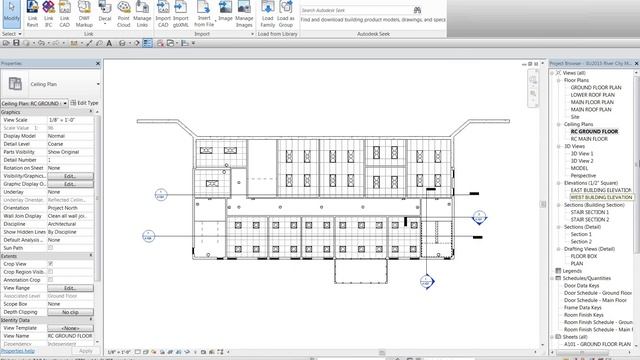Click the View Name value field
640x360 pixels.
[70, 336]
